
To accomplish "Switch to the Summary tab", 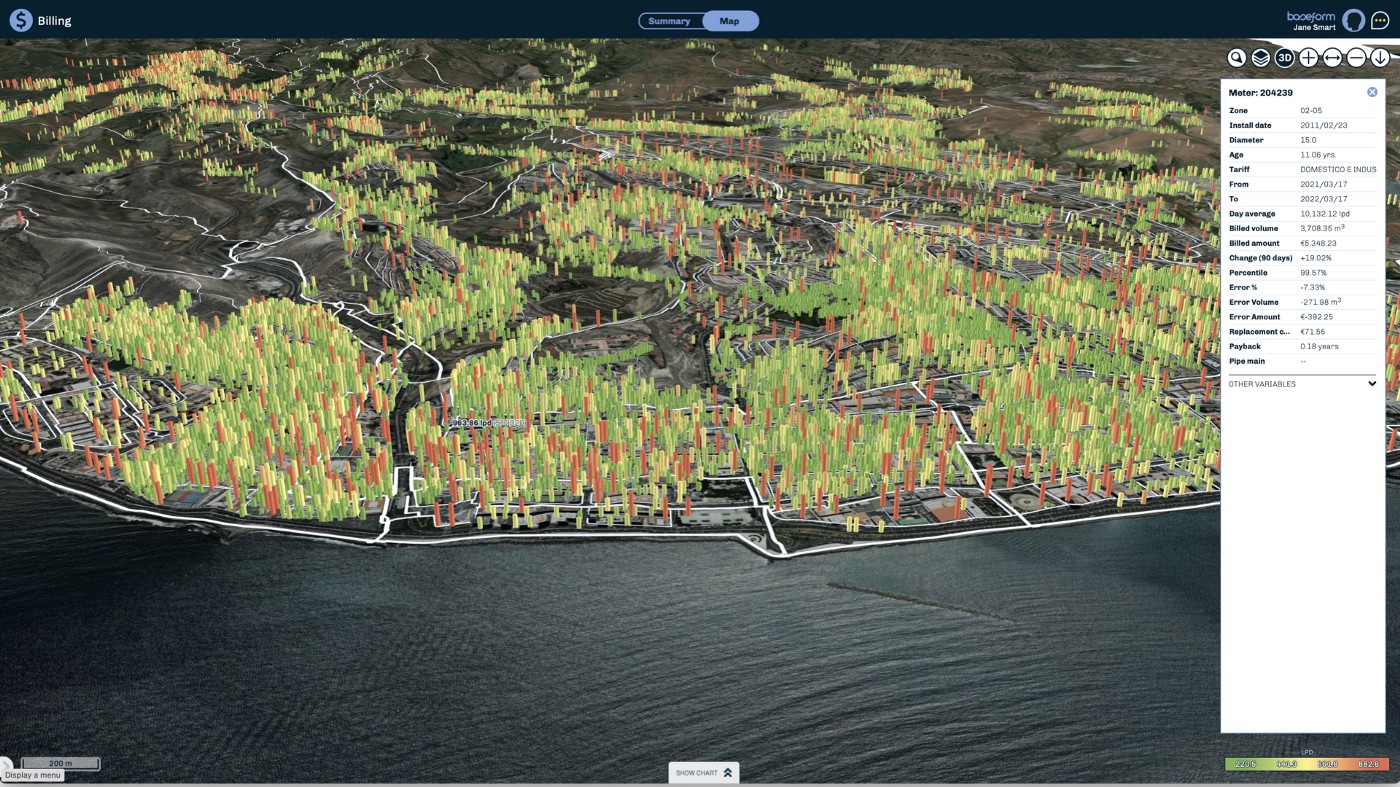I will pos(669,21).
